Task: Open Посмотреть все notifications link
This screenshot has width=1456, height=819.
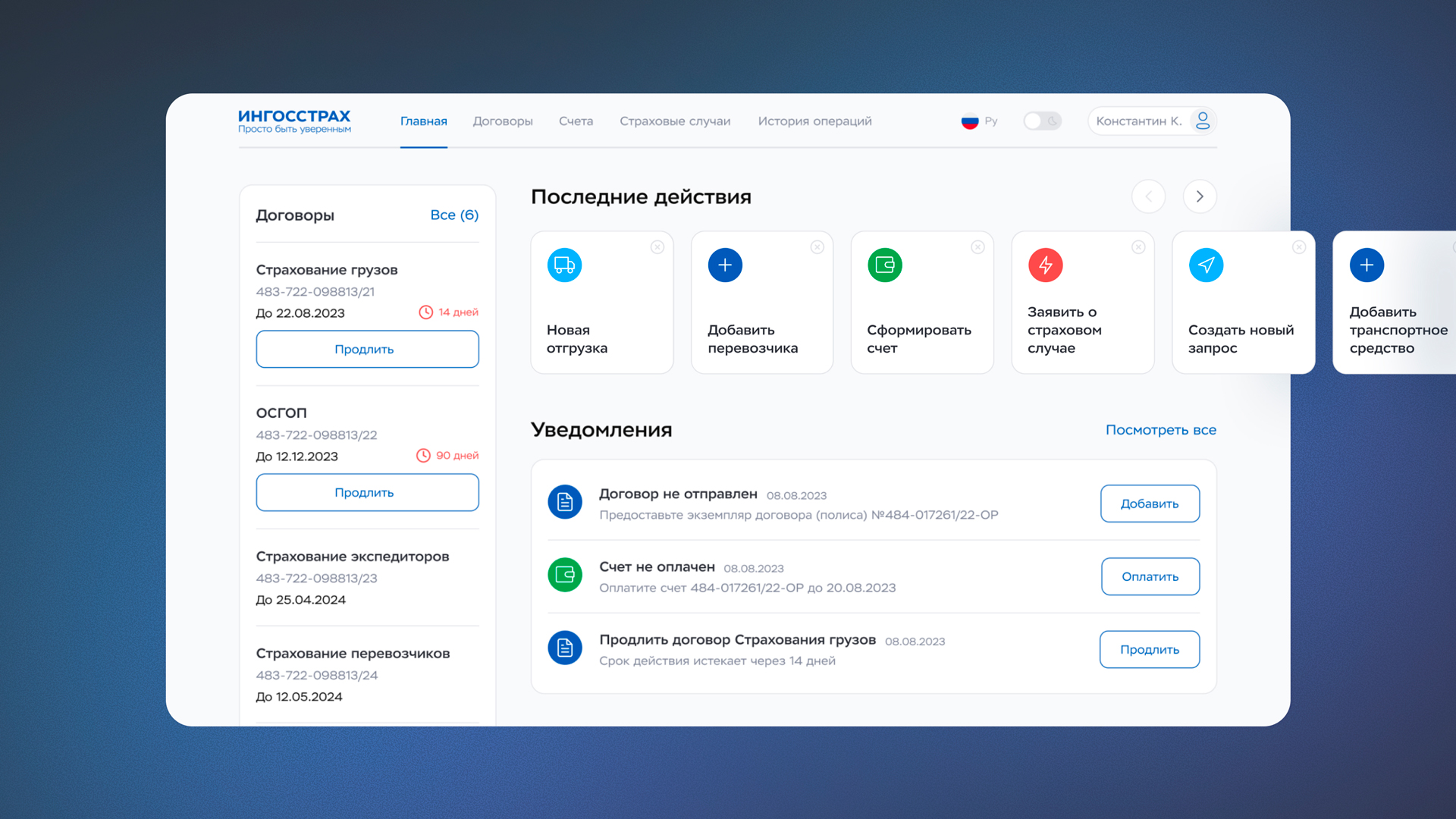Action: (x=1160, y=430)
